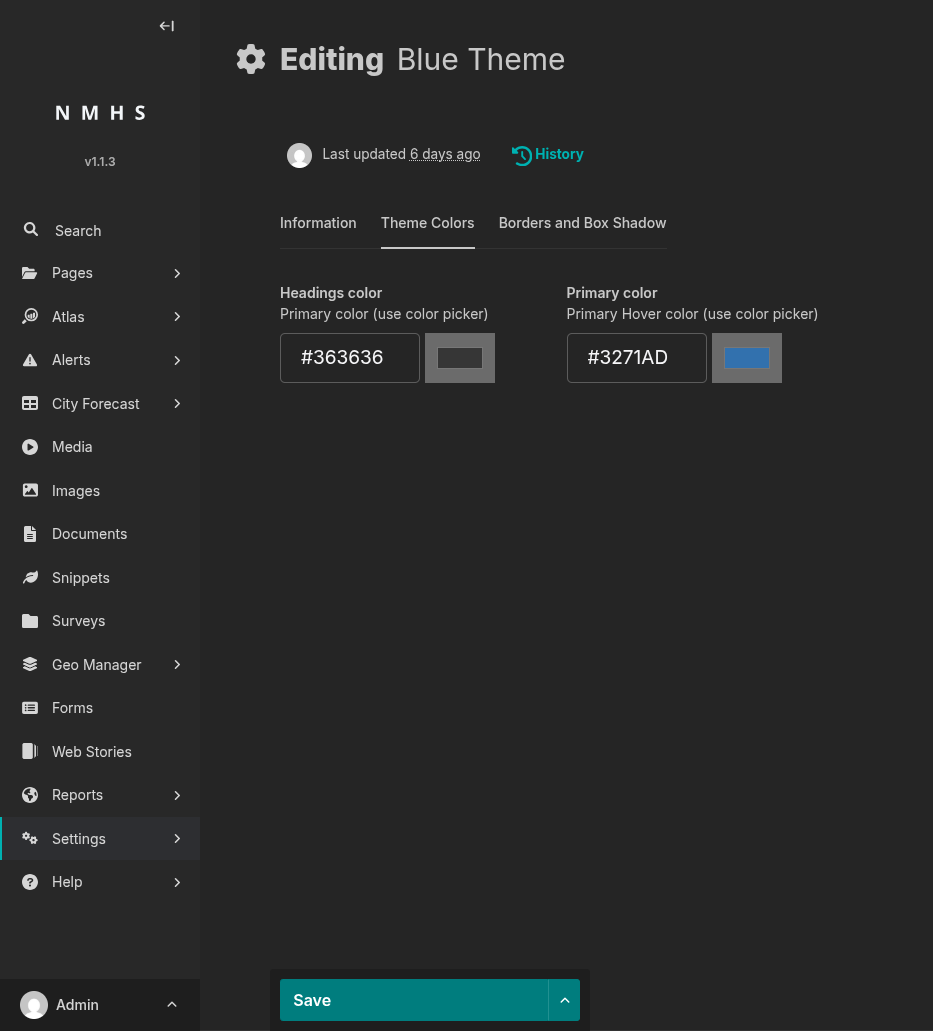Click the Settings gears icon in sidebar
Screen dimensions: 933x1031
30,838
